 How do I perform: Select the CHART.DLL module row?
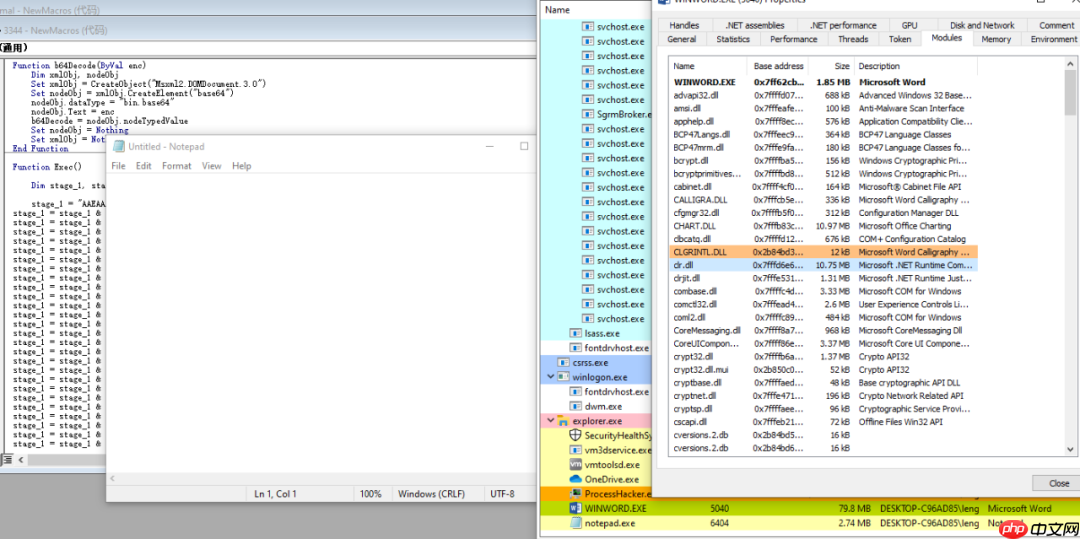pos(823,226)
